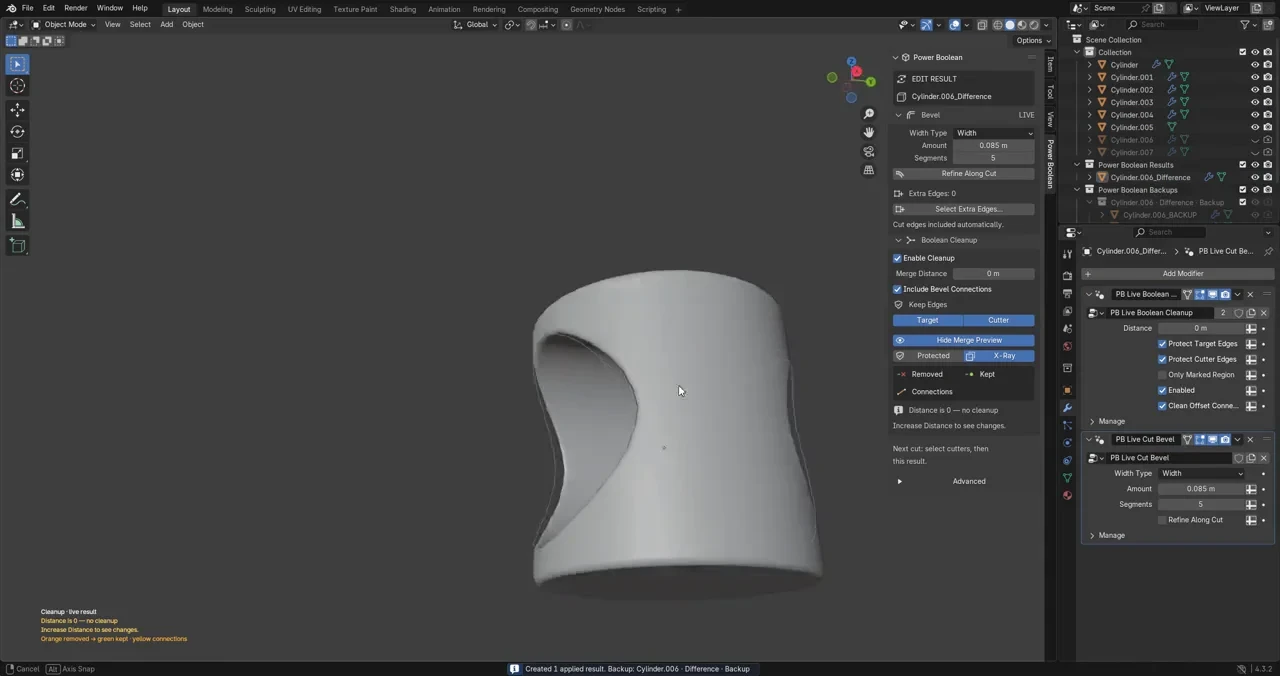Click the outliner filter funnel icon
This screenshot has width=1280, height=676.
click(x=1246, y=24)
